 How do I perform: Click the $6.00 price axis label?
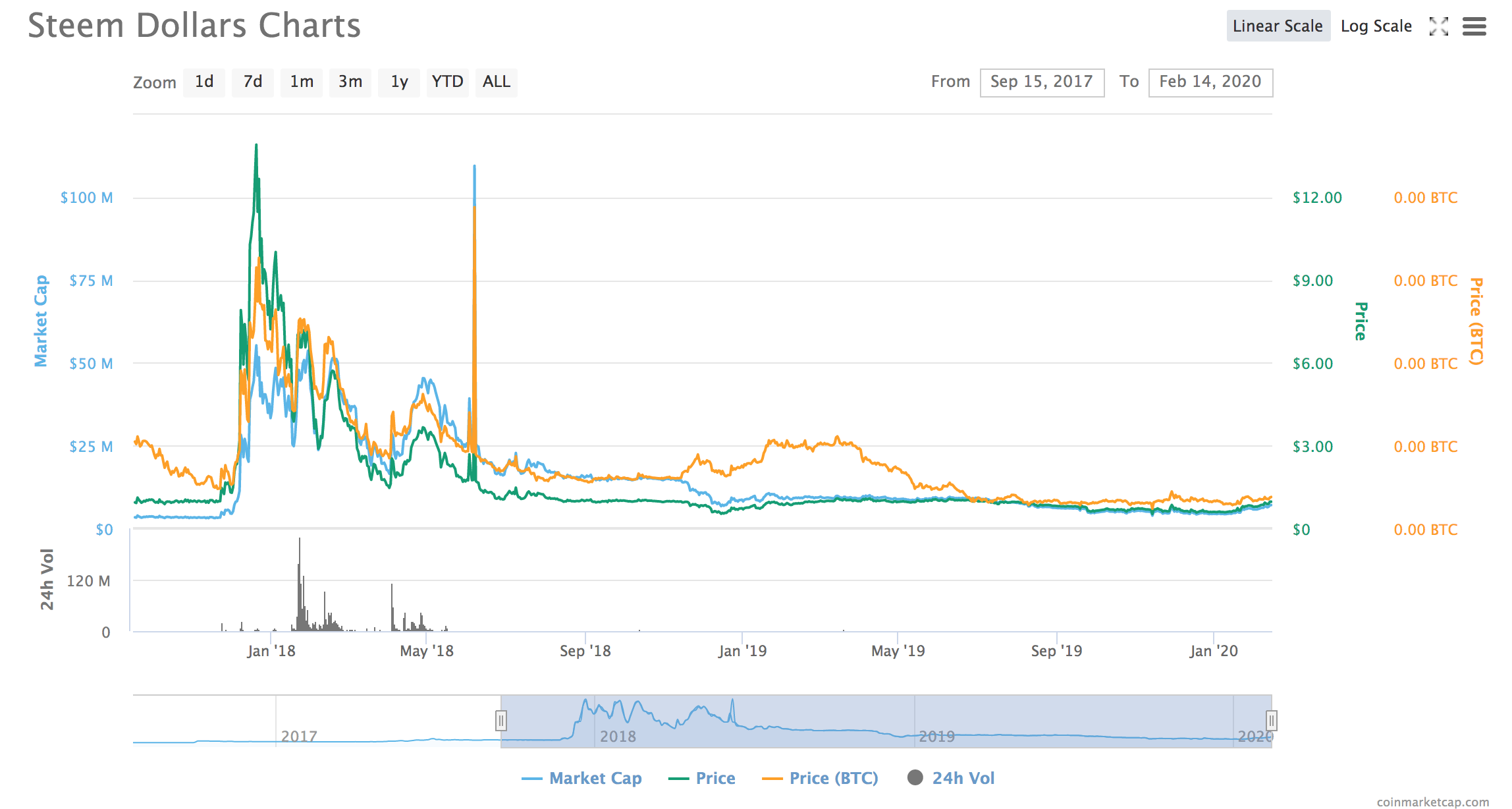(1312, 364)
